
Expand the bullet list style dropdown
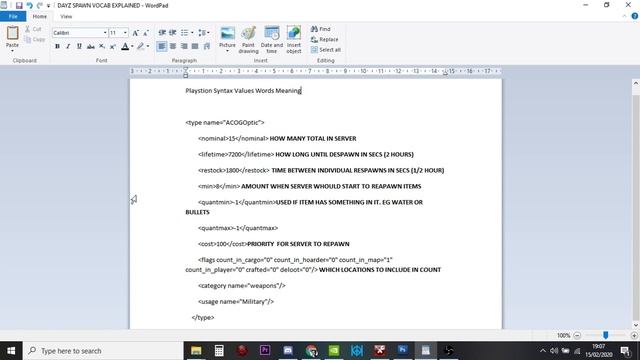(192, 33)
